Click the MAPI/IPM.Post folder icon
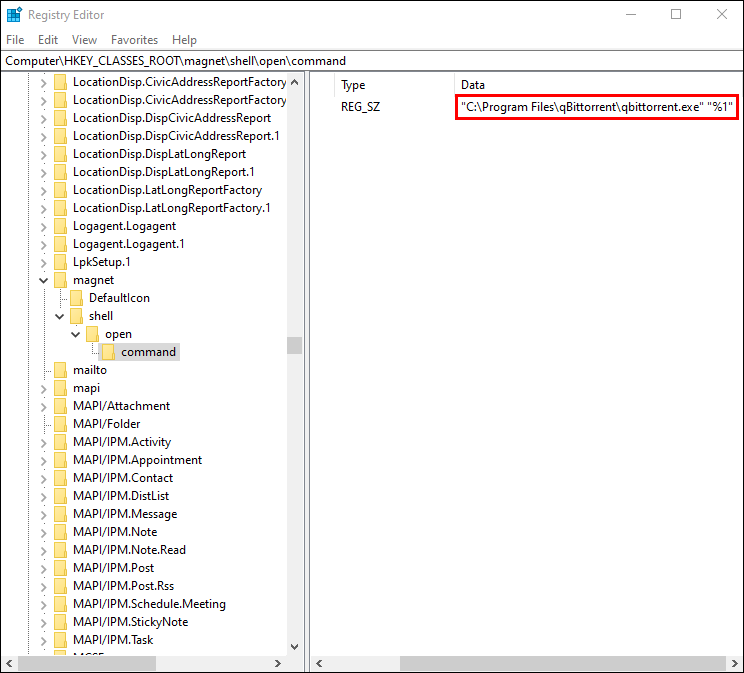Image resolution: width=744 pixels, height=673 pixels. point(60,568)
